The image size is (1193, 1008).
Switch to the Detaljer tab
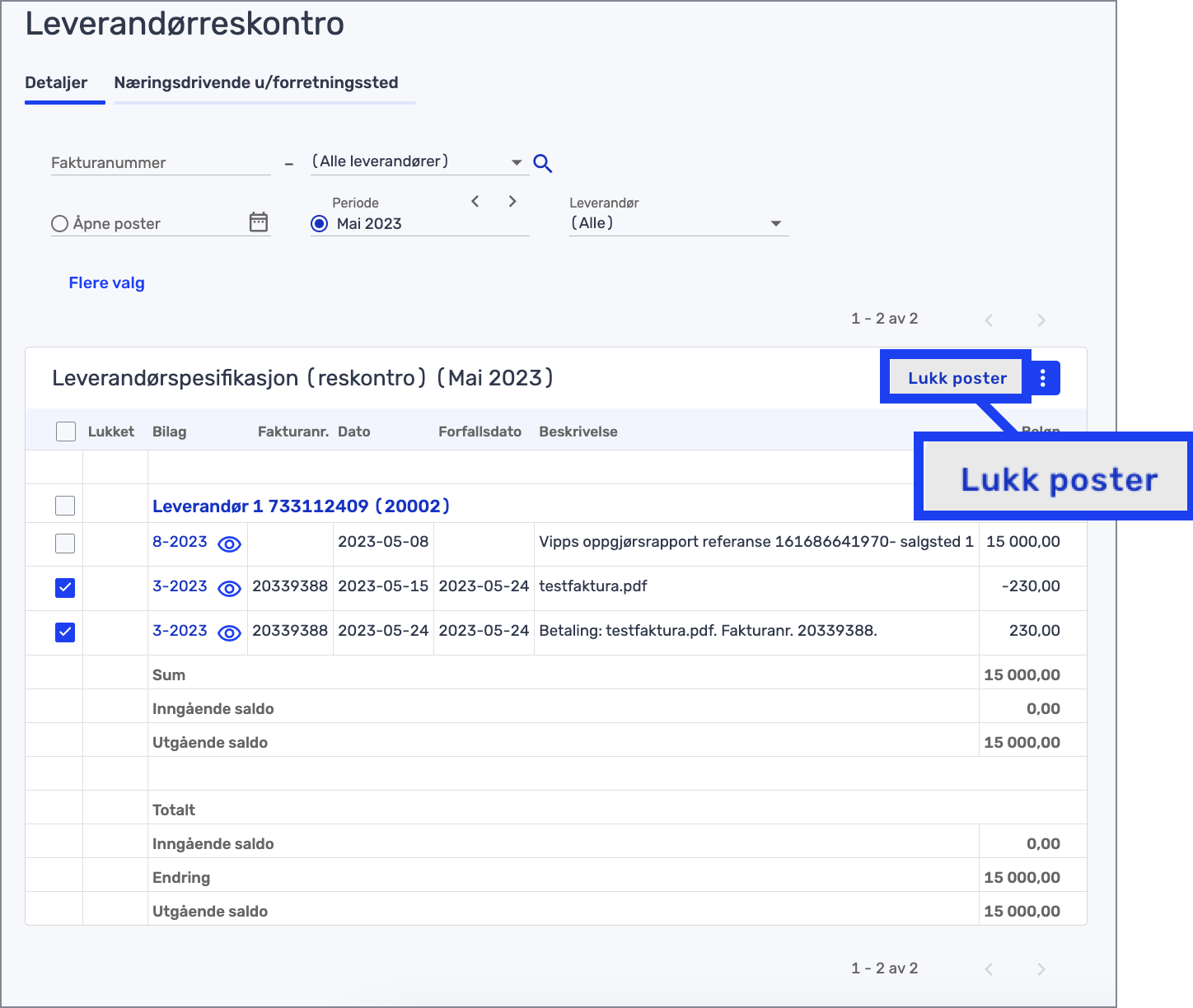click(57, 82)
